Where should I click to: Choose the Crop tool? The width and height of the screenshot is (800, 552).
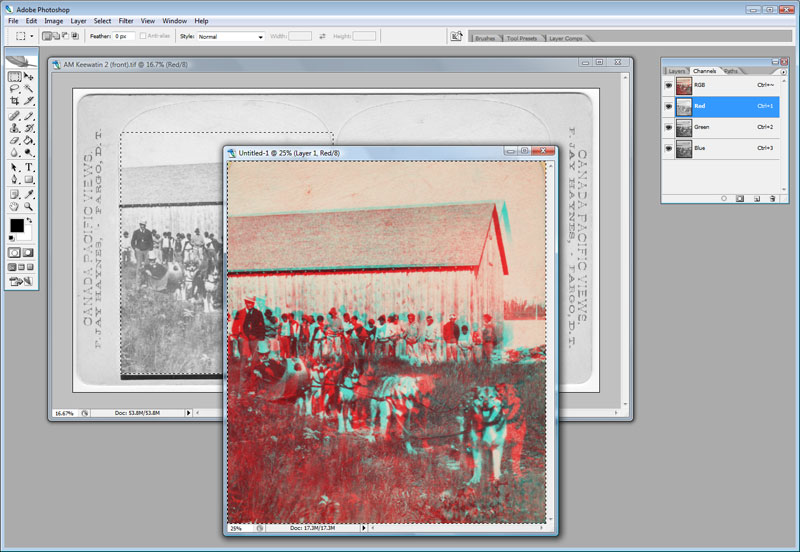[15, 101]
